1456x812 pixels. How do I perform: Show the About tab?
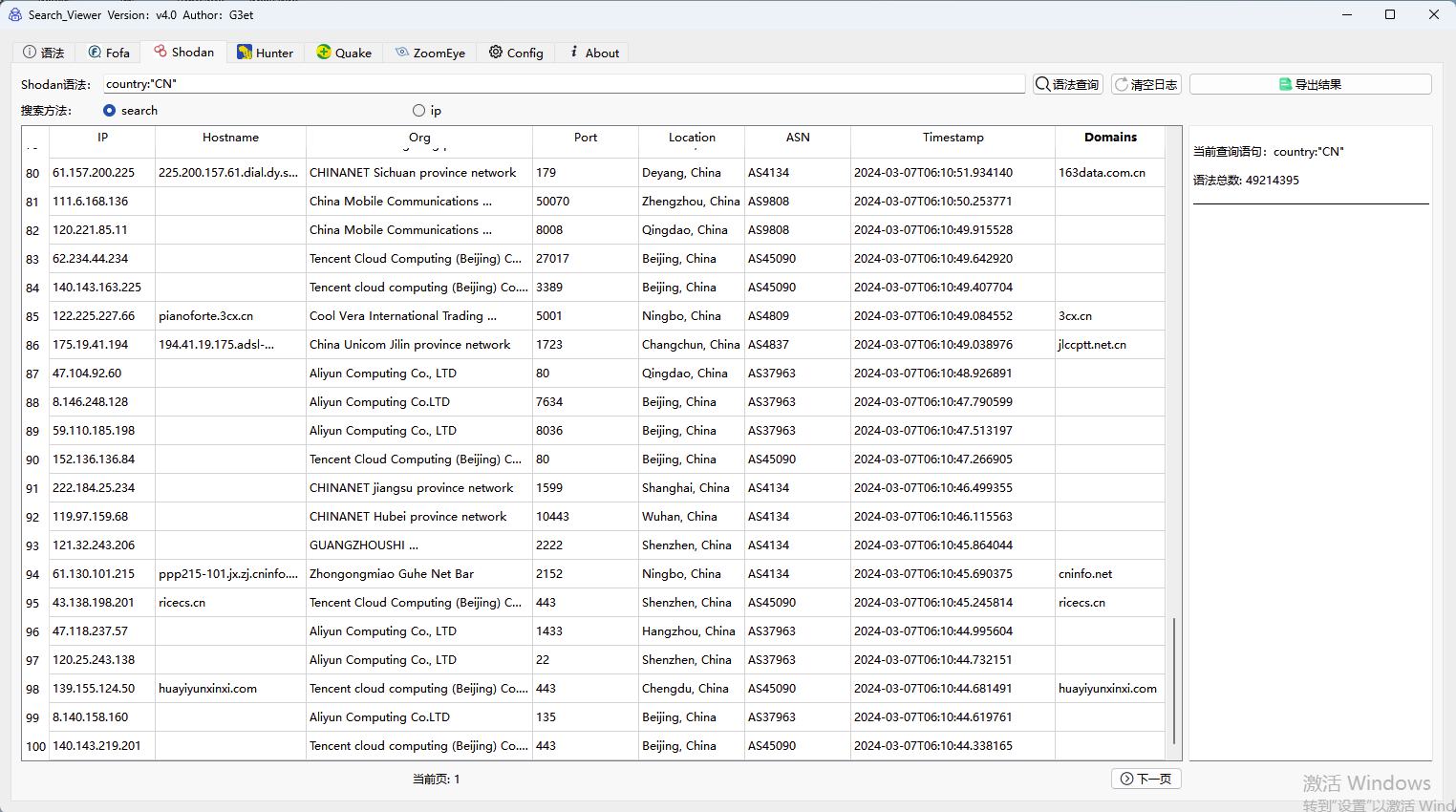click(593, 53)
